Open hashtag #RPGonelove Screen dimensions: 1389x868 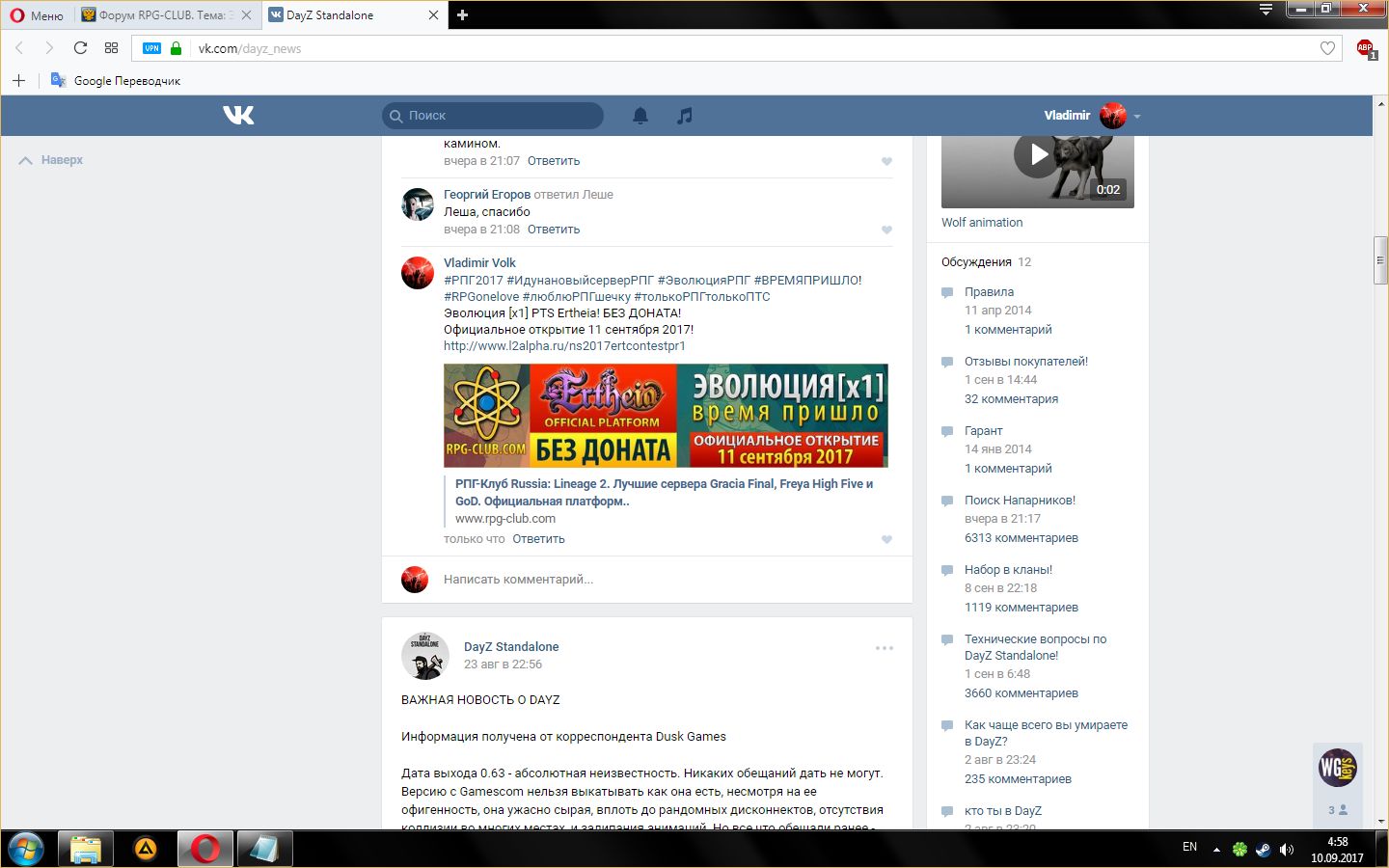(481, 296)
